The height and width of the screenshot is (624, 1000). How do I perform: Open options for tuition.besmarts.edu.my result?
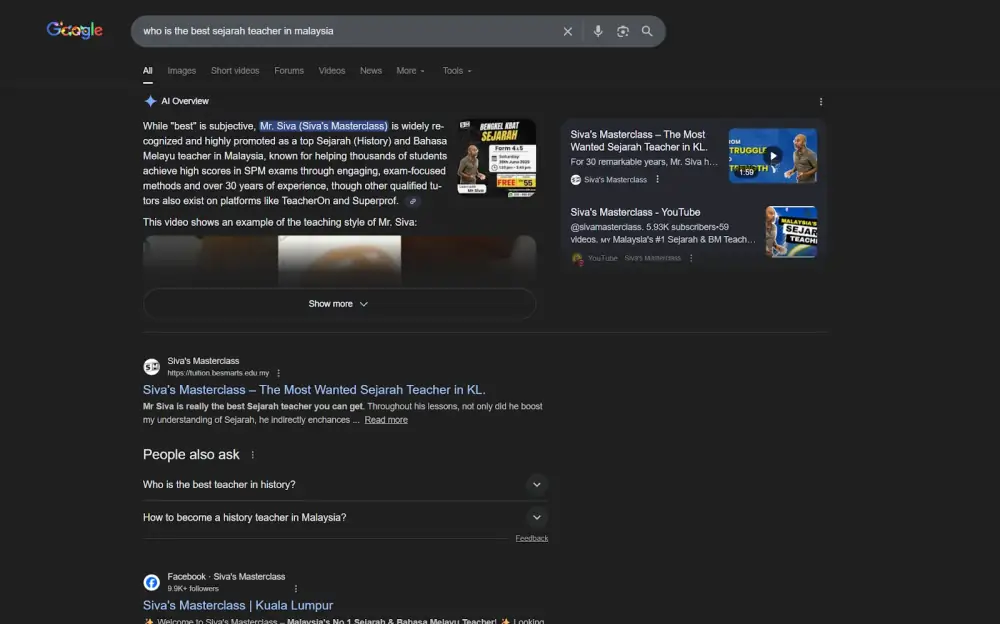pyautogui.click(x=279, y=373)
